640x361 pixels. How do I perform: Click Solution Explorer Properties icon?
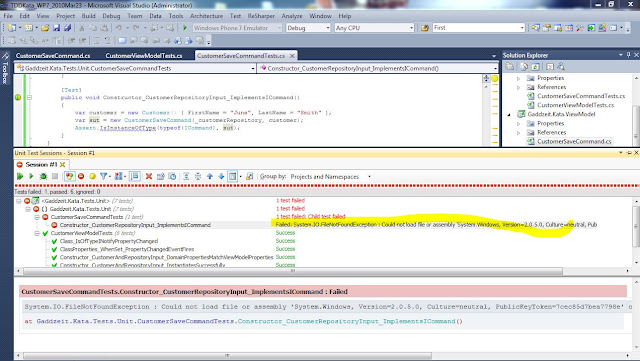coord(510,67)
